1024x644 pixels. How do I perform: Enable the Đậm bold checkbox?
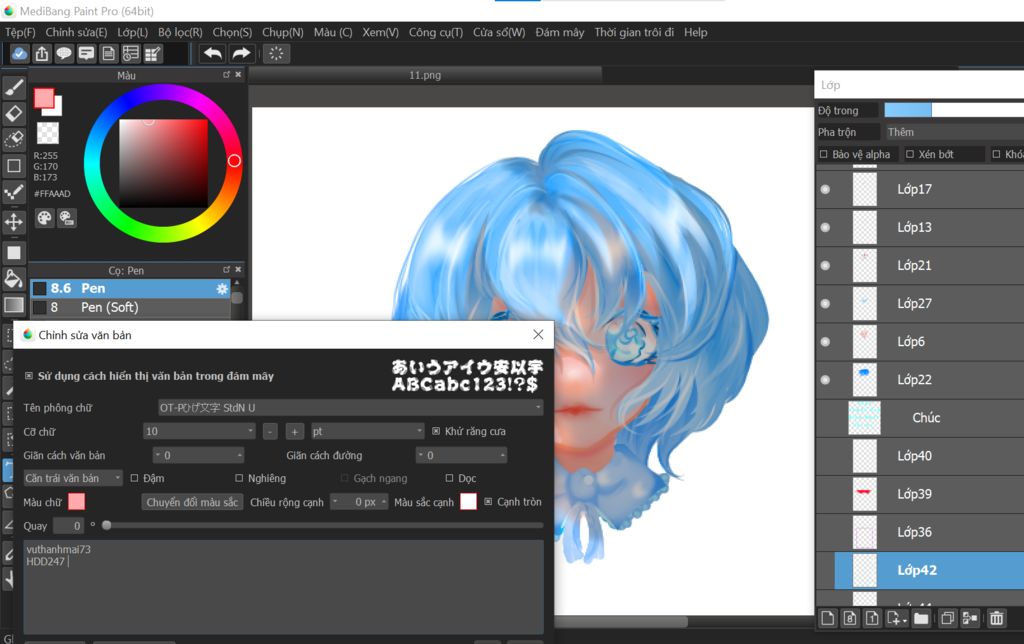click(x=135, y=478)
